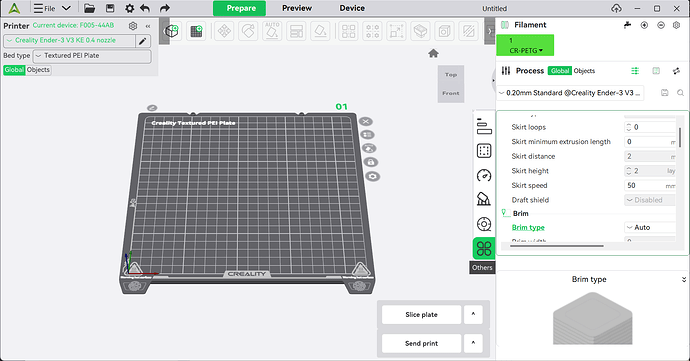Viewport: 690px width, 361px height.
Task: Click the plate auto-orient icon
Action: click(369, 148)
